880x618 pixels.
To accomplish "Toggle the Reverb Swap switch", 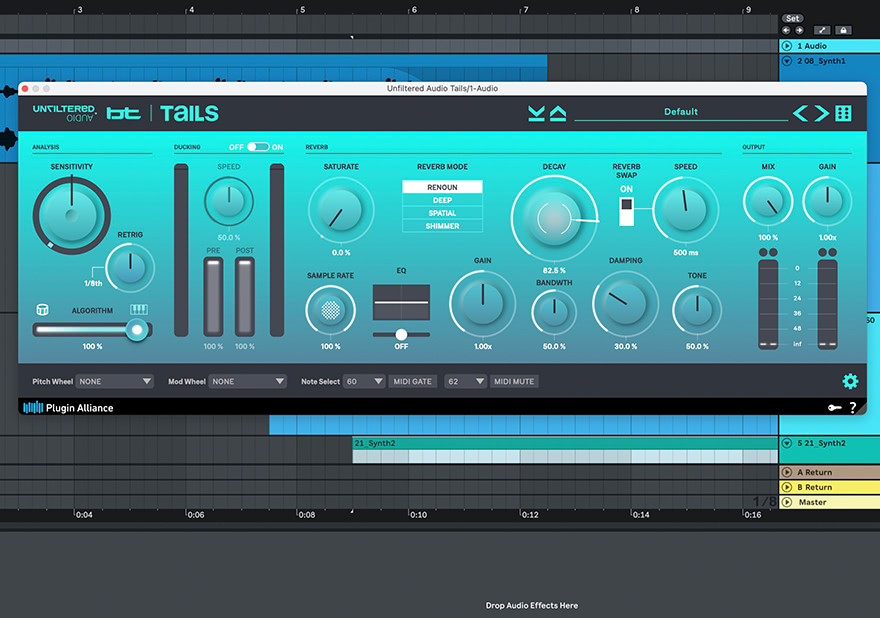I will (626, 210).
